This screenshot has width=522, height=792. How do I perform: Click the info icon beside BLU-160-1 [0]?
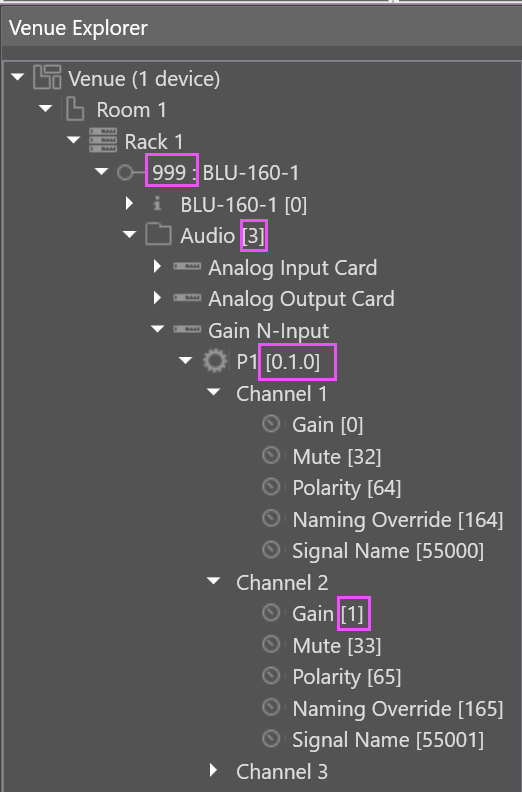158,204
